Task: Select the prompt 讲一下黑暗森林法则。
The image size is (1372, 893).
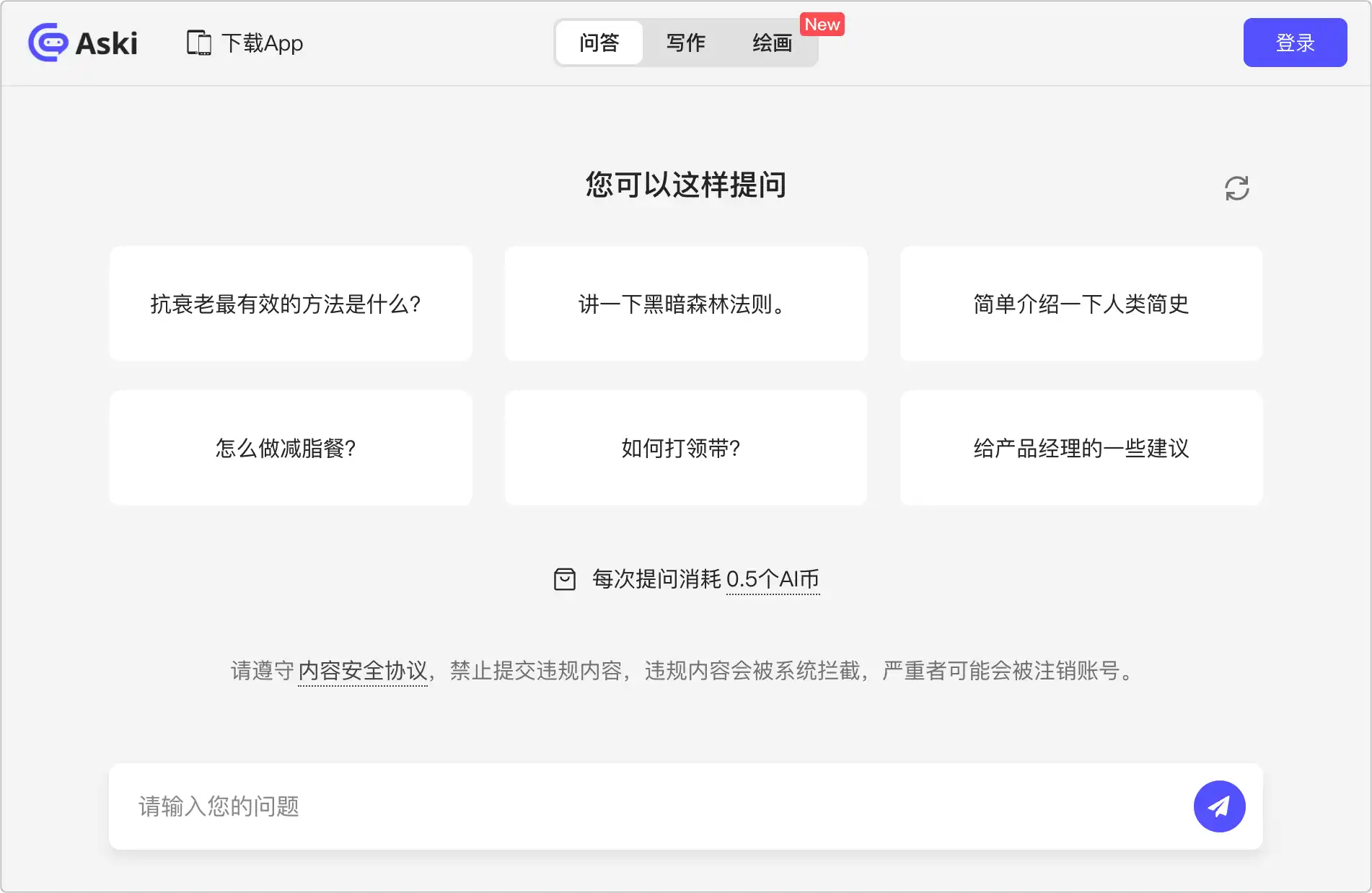Action: (x=686, y=304)
